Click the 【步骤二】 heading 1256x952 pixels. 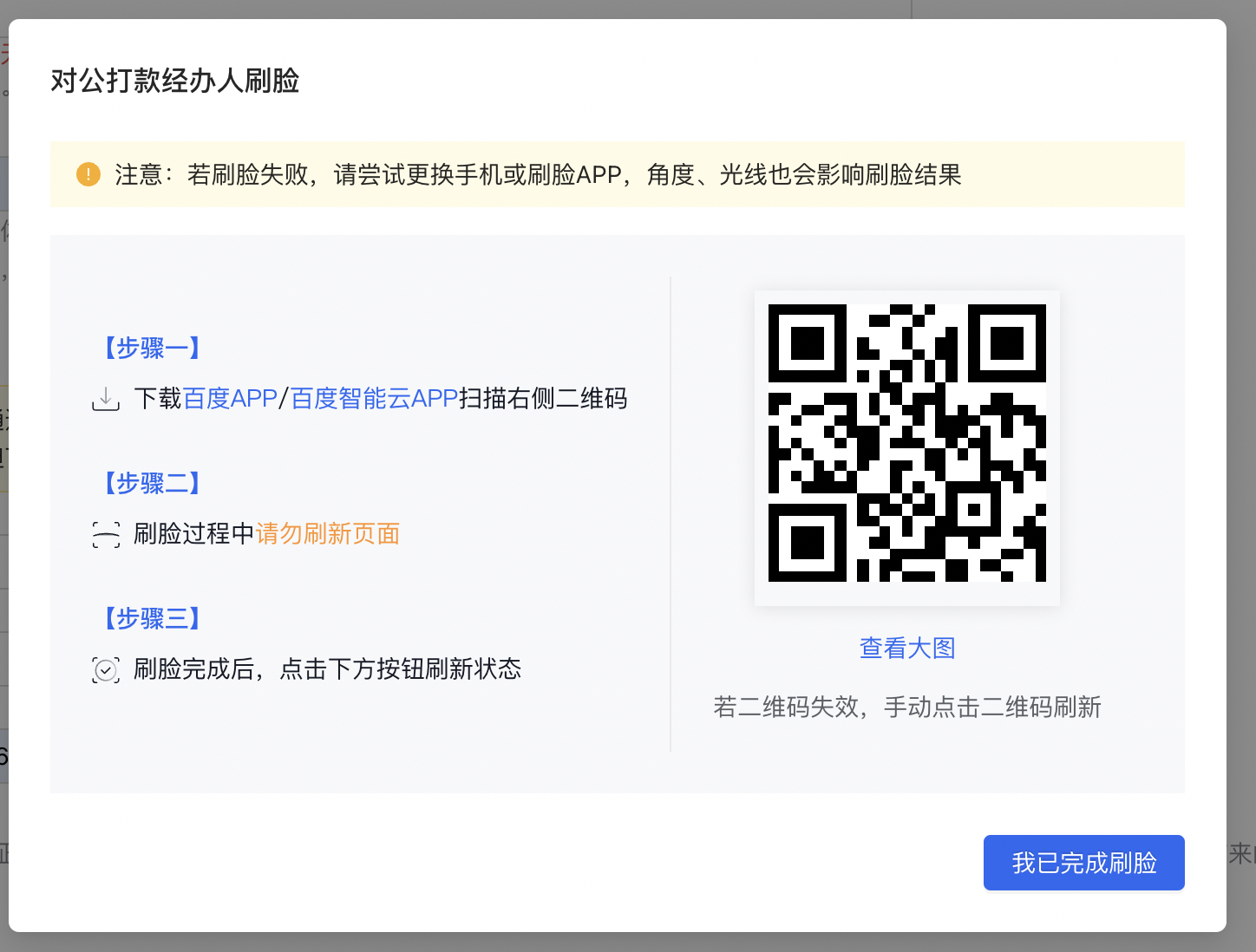coord(153,483)
